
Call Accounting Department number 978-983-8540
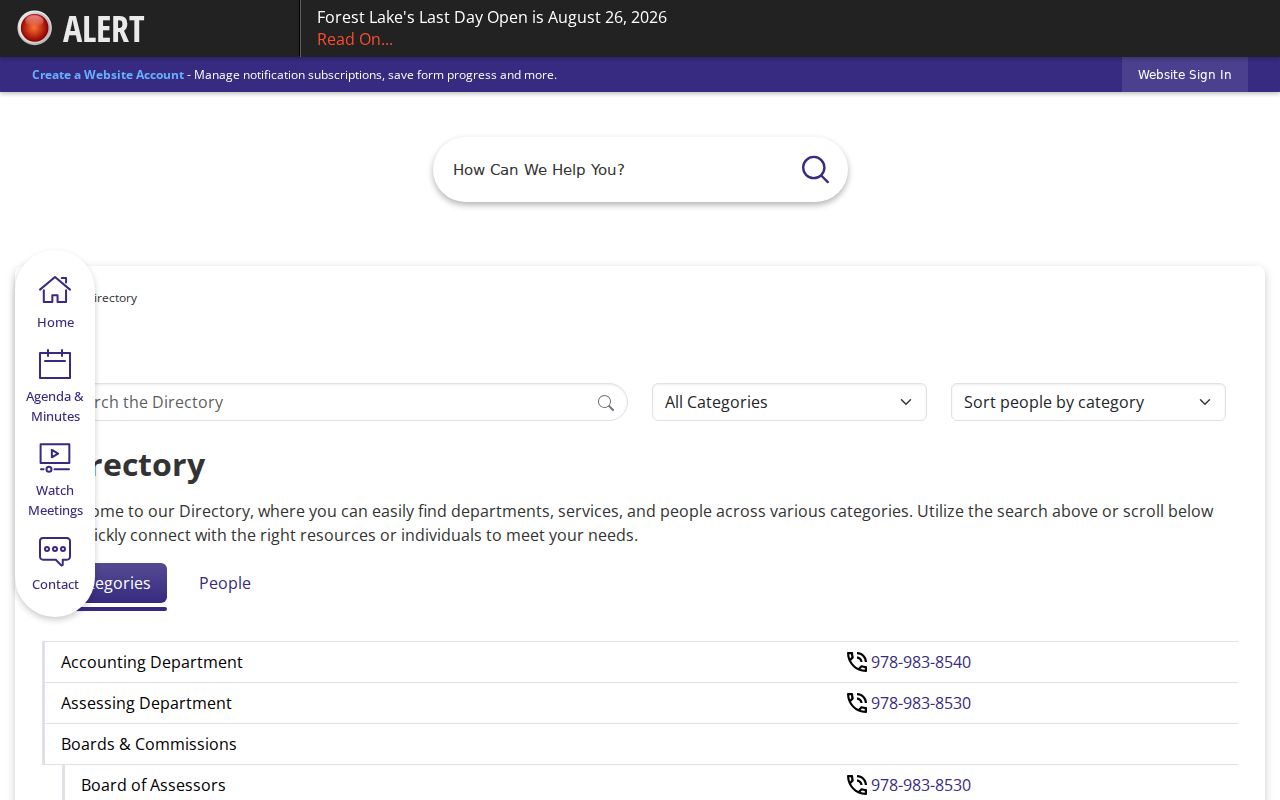click(x=921, y=662)
